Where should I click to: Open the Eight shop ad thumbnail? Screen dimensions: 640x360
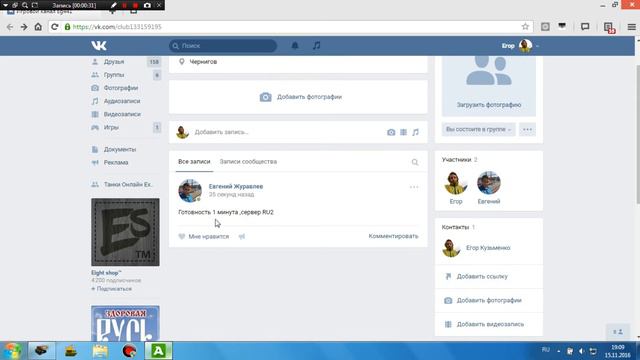click(125, 232)
